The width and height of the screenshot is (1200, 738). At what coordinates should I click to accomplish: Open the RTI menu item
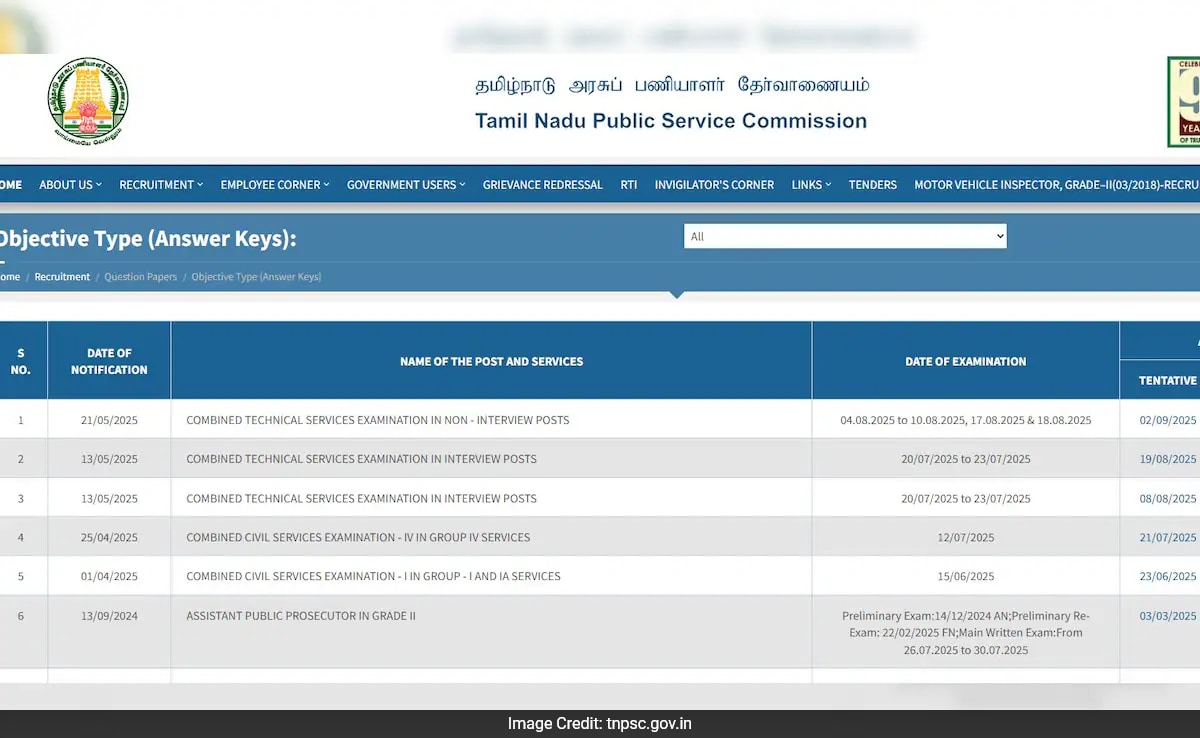[x=628, y=185]
